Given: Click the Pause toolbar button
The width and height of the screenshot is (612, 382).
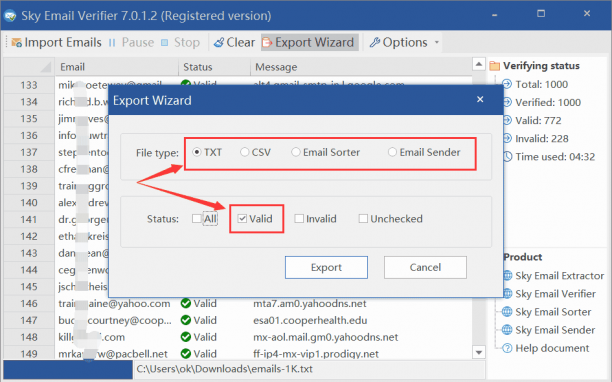Looking at the screenshot, I should click(x=131, y=42).
